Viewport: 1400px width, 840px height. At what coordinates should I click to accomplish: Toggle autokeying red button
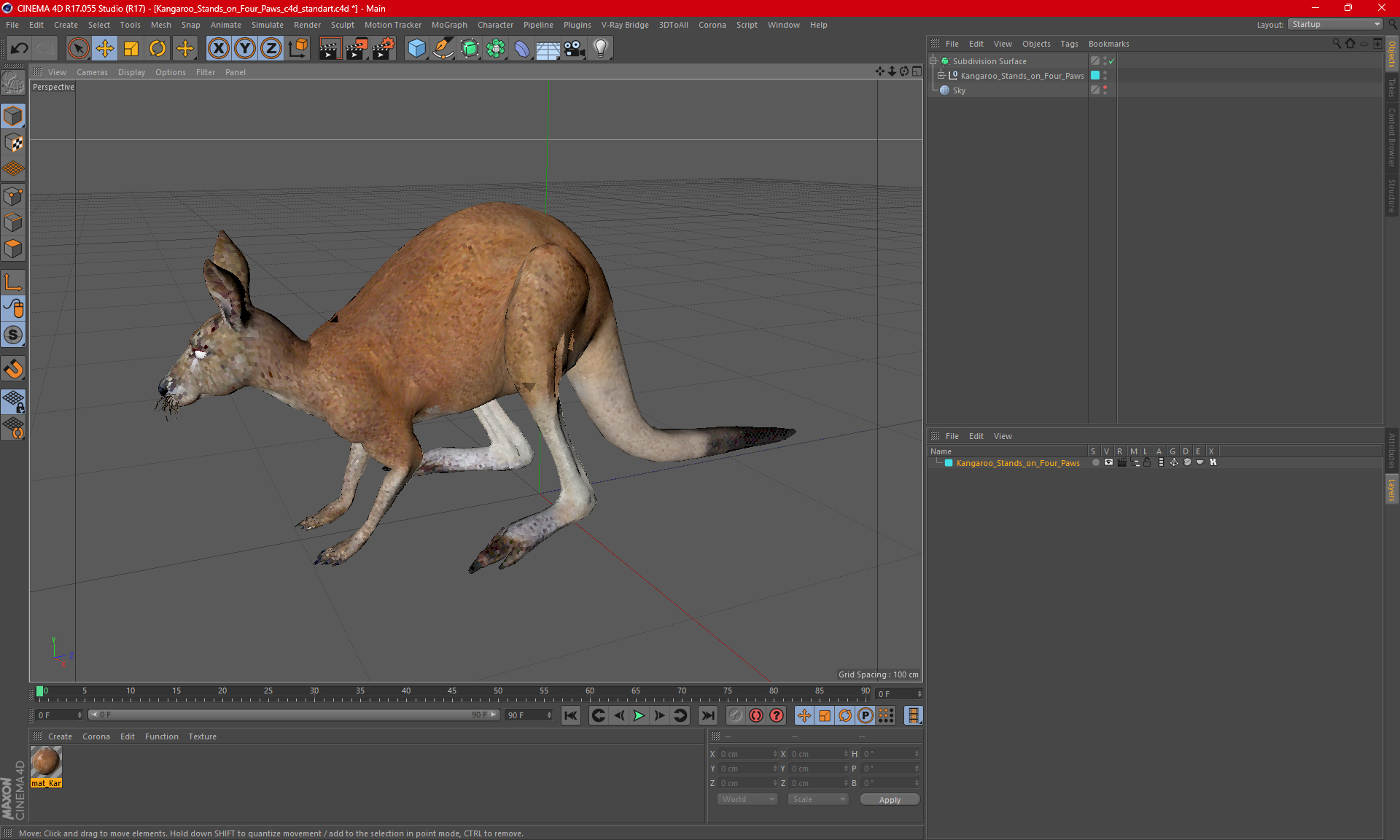756,715
